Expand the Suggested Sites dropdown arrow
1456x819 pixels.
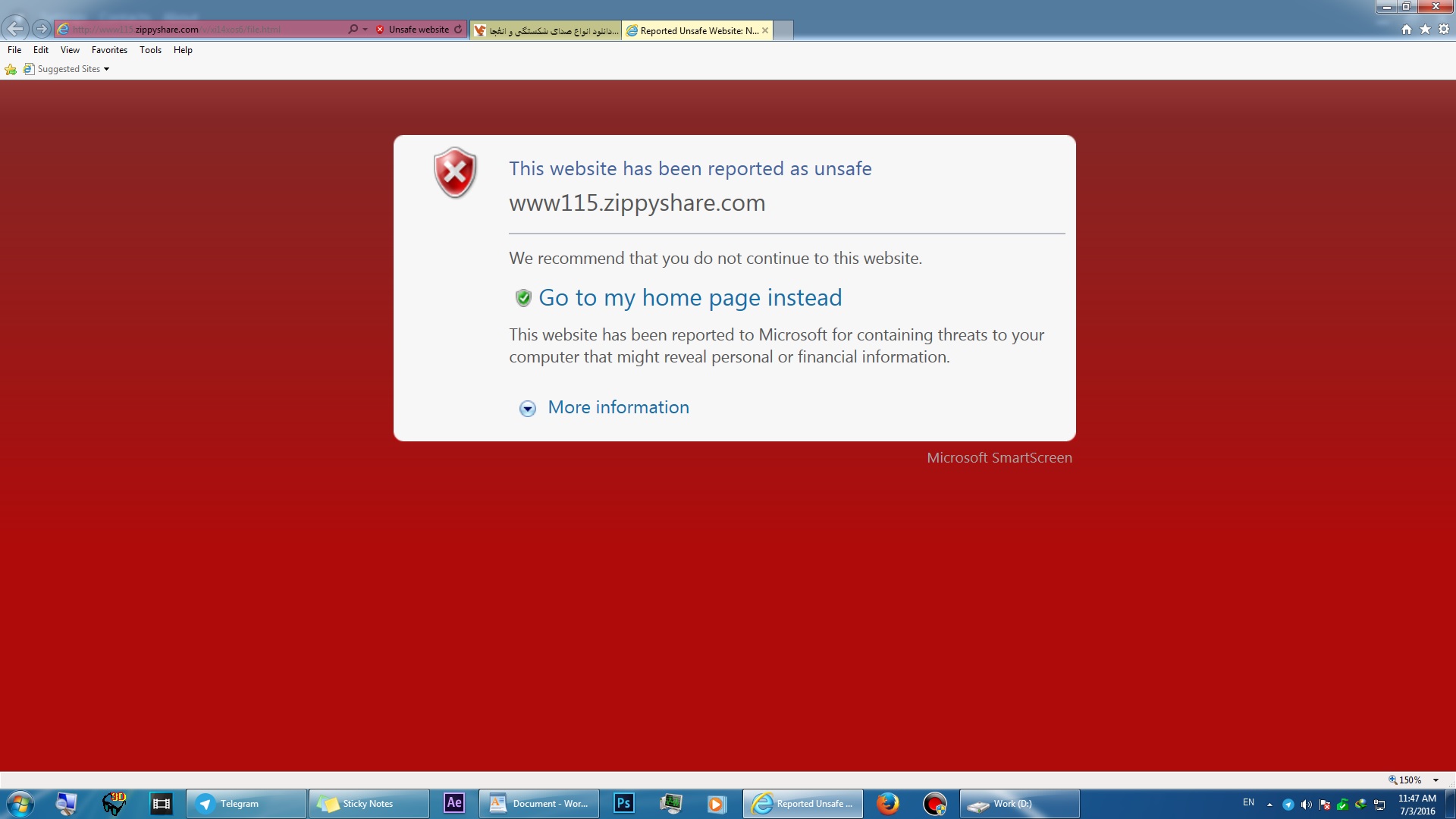coord(106,69)
